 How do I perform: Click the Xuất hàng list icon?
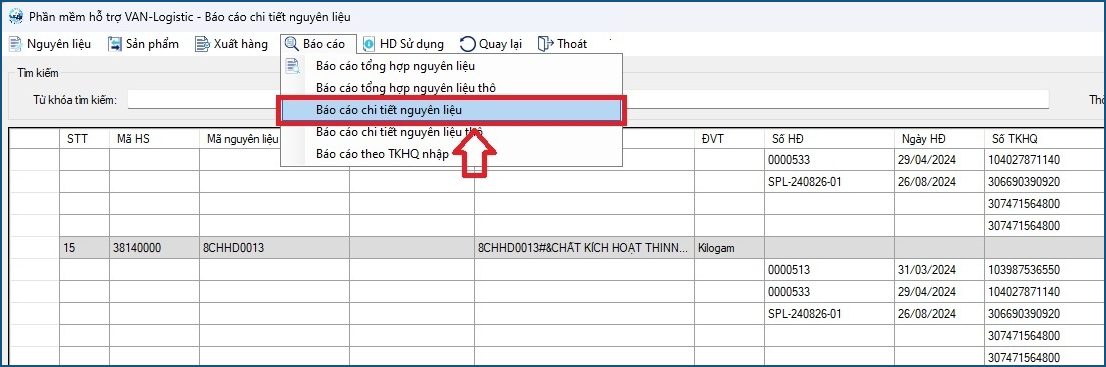click(x=203, y=44)
